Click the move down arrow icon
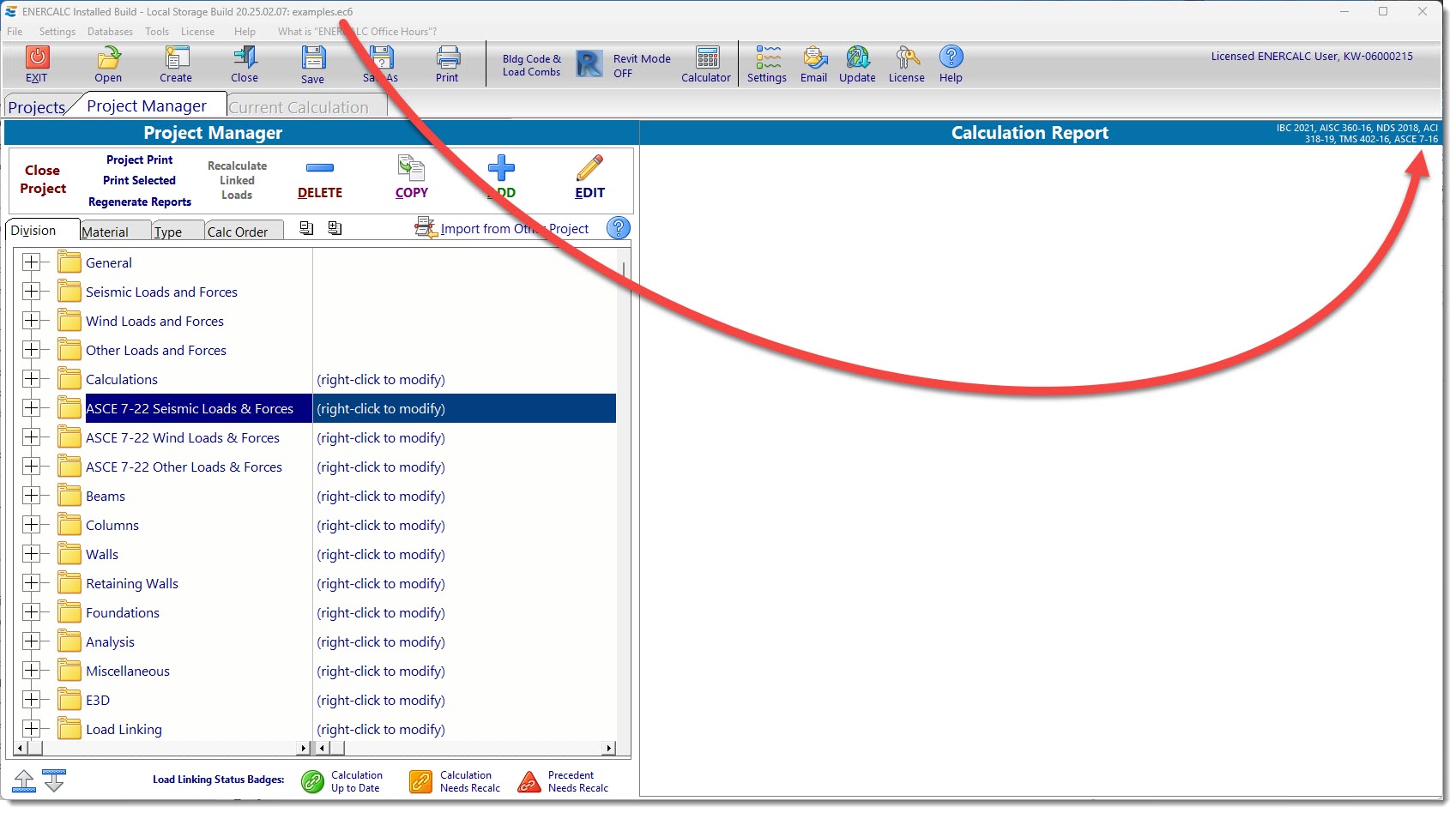This screenshot has width=1456, height=813. click(x=54, y=780)
